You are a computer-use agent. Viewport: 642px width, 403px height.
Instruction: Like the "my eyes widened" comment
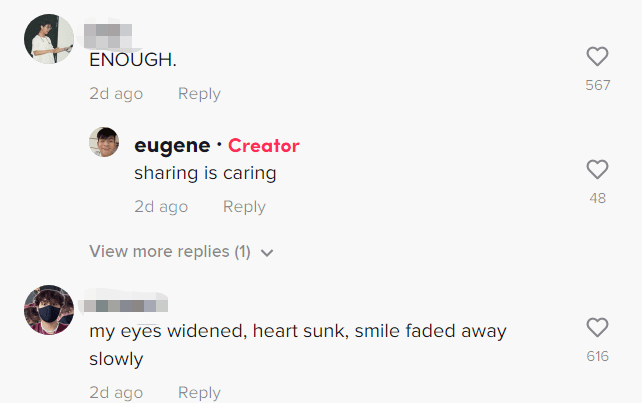pos(597,327)
